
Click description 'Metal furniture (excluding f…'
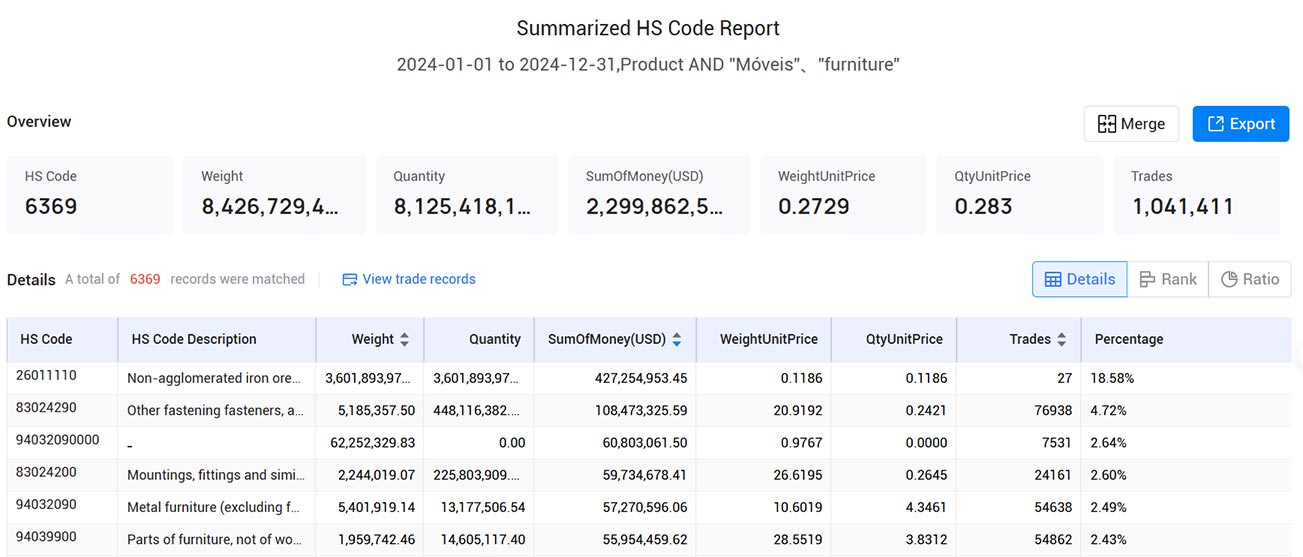[213, 507]
